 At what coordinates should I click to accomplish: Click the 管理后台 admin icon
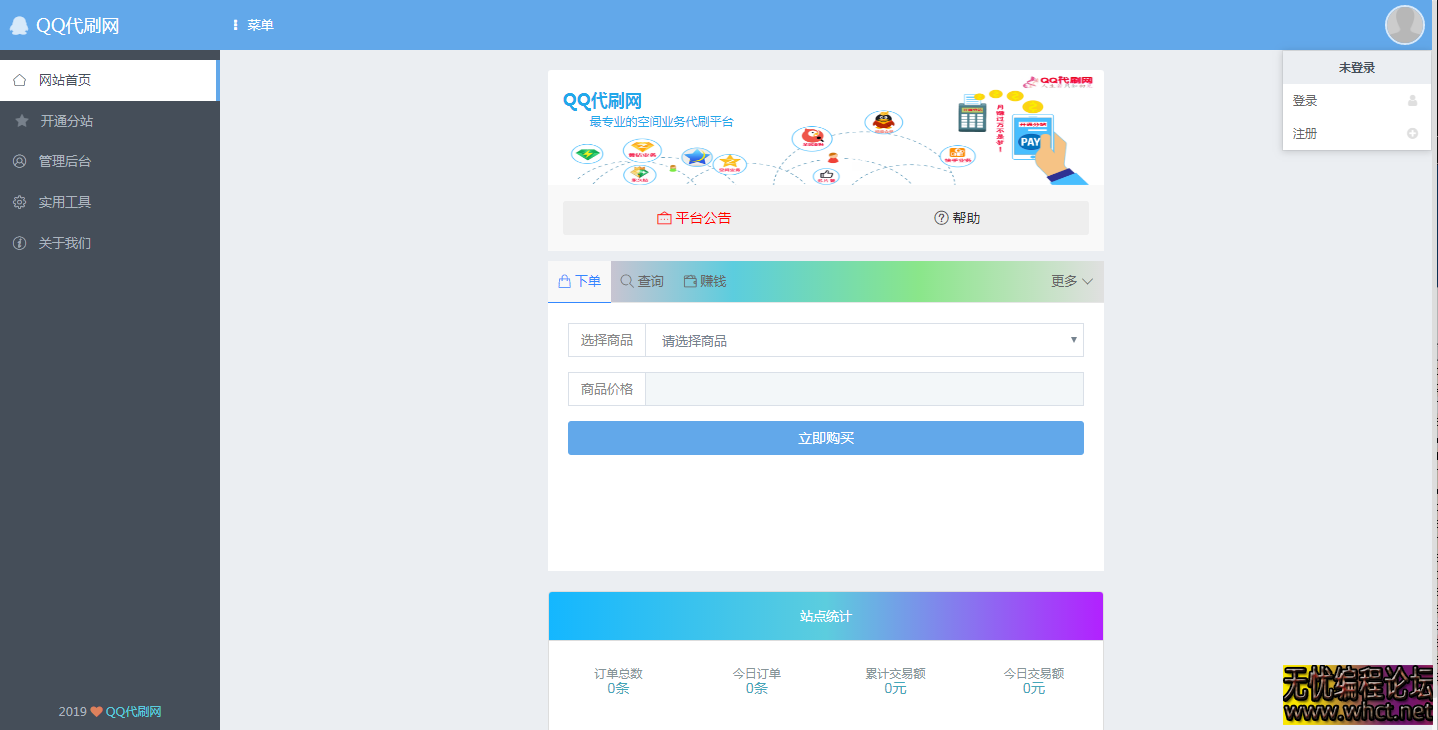click(18, 160)
